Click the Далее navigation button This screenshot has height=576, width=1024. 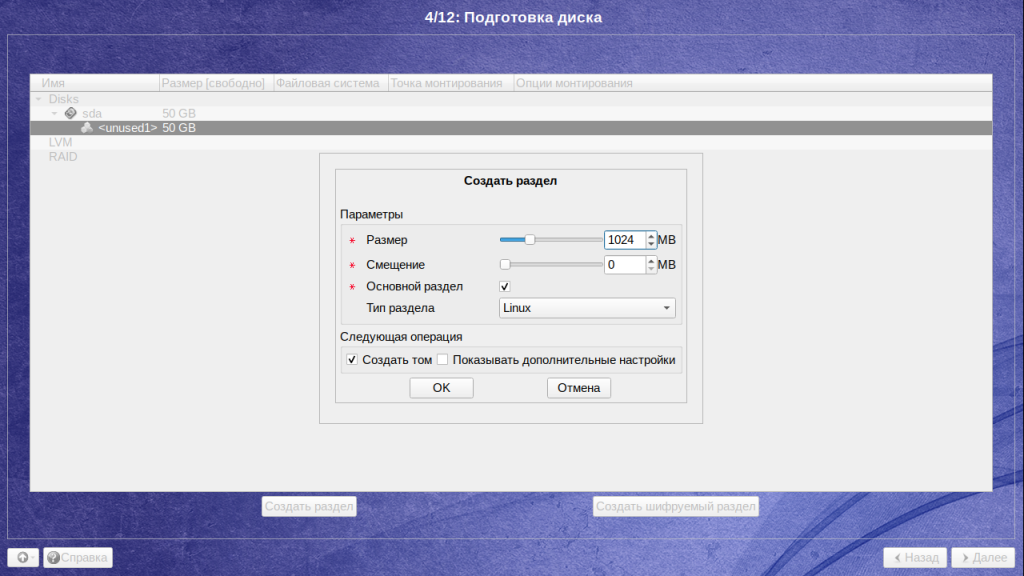pyautogui.click(x=983, y=557)
